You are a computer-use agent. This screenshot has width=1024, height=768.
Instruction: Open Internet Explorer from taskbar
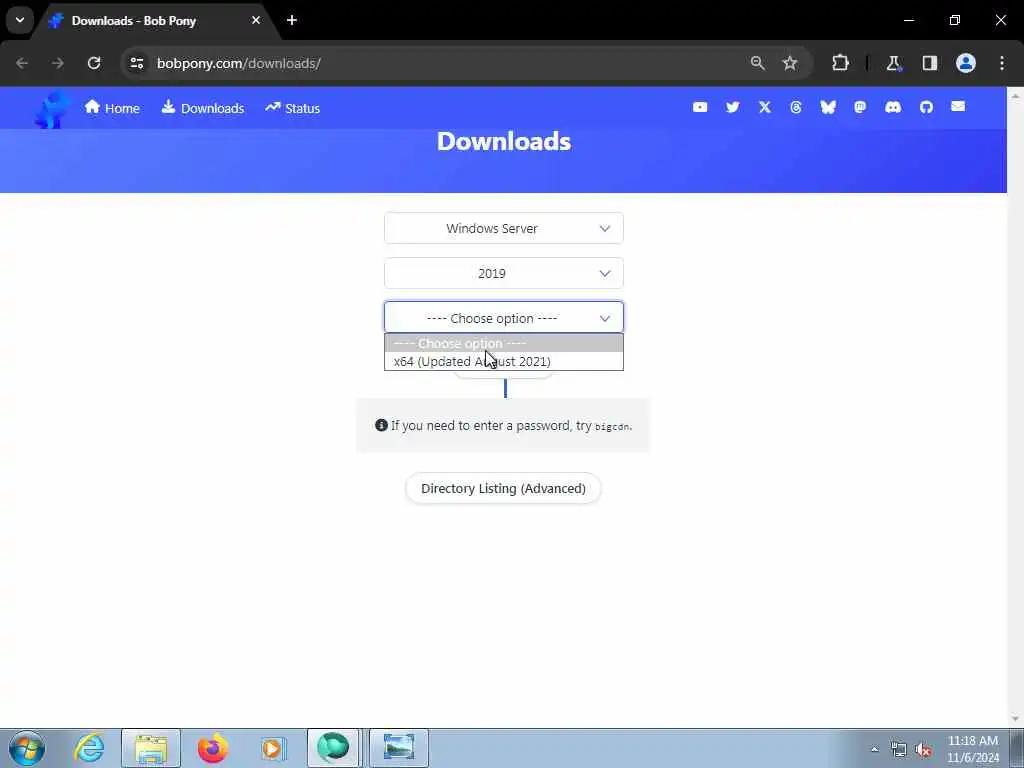(89, 748)
